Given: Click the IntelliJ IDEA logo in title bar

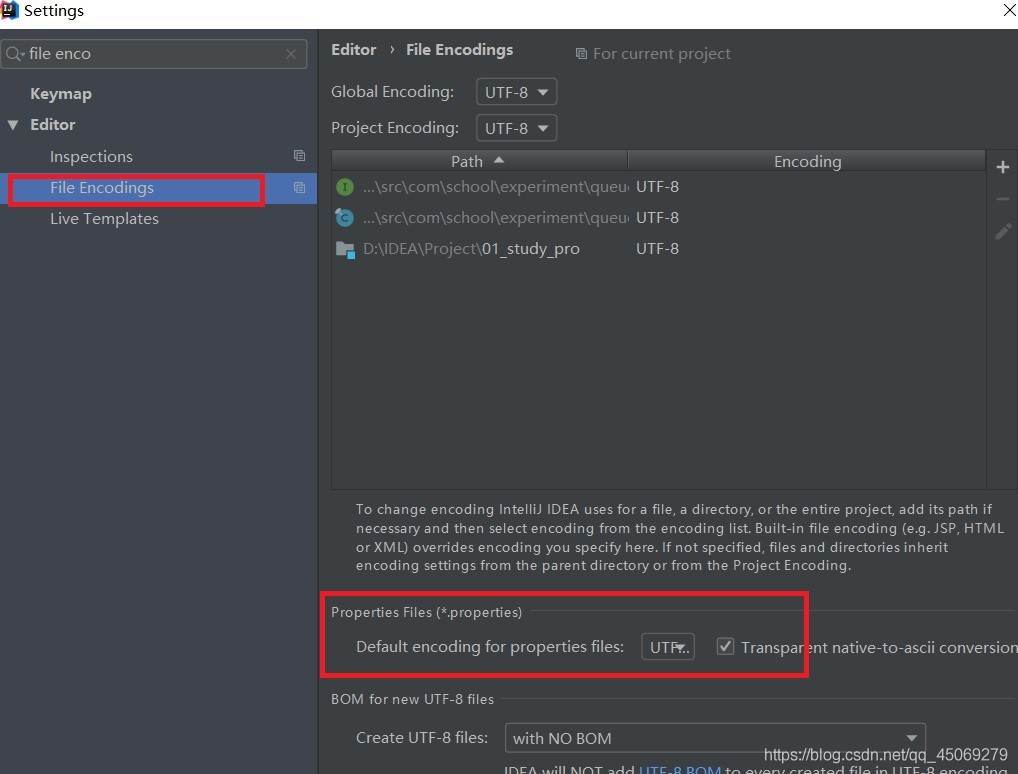Looking at the screenshot, I should tap(9, 10).
